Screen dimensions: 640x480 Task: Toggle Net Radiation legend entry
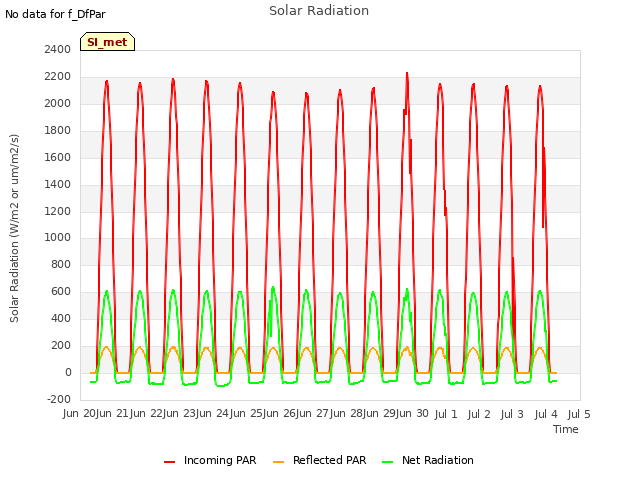428,460
